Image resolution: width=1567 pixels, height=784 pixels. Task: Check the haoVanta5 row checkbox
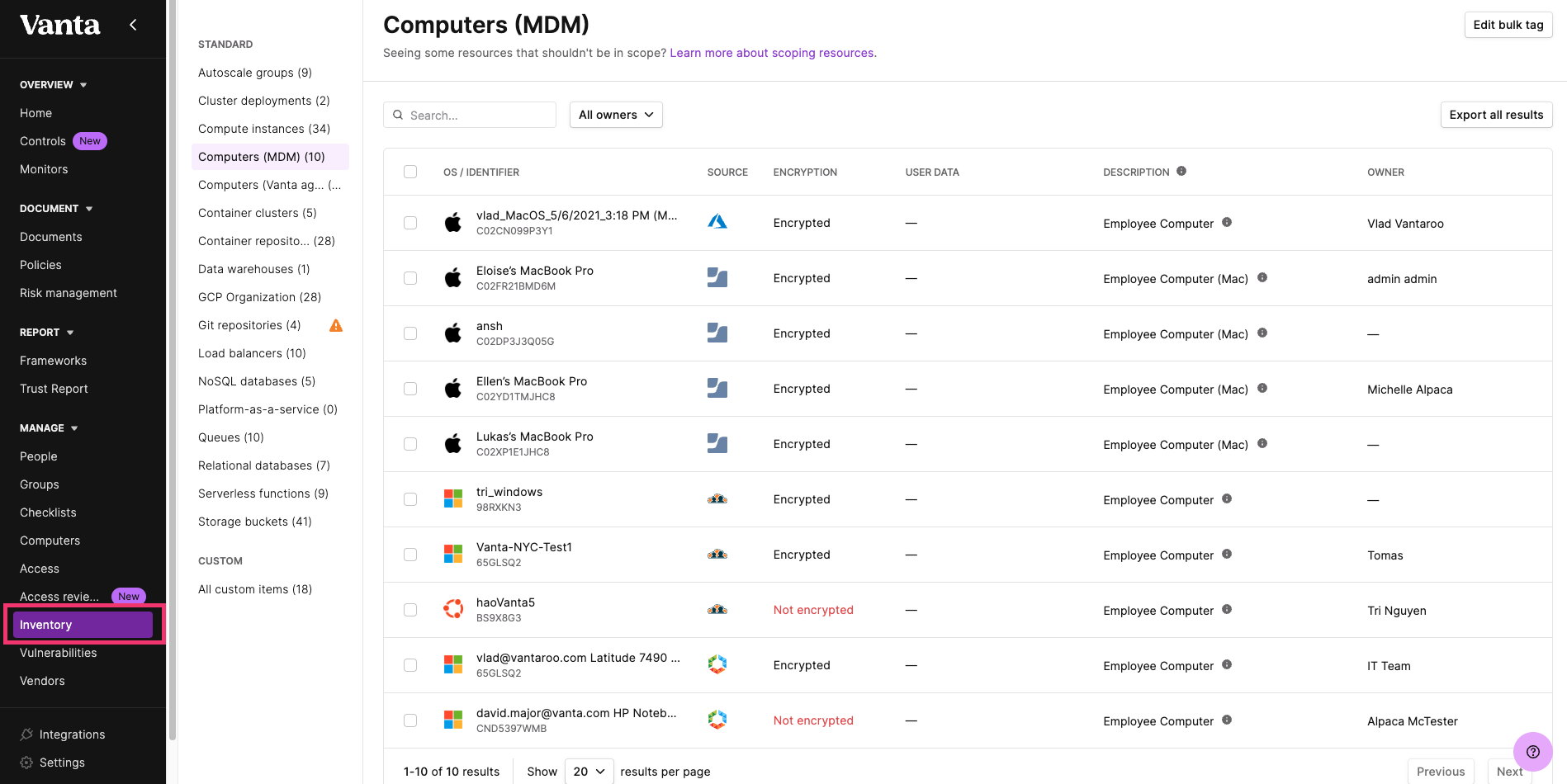(x=410, y=610)
